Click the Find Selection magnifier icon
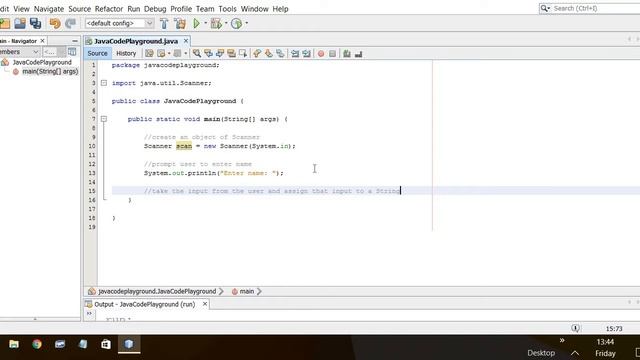 (x=197, y=53)
